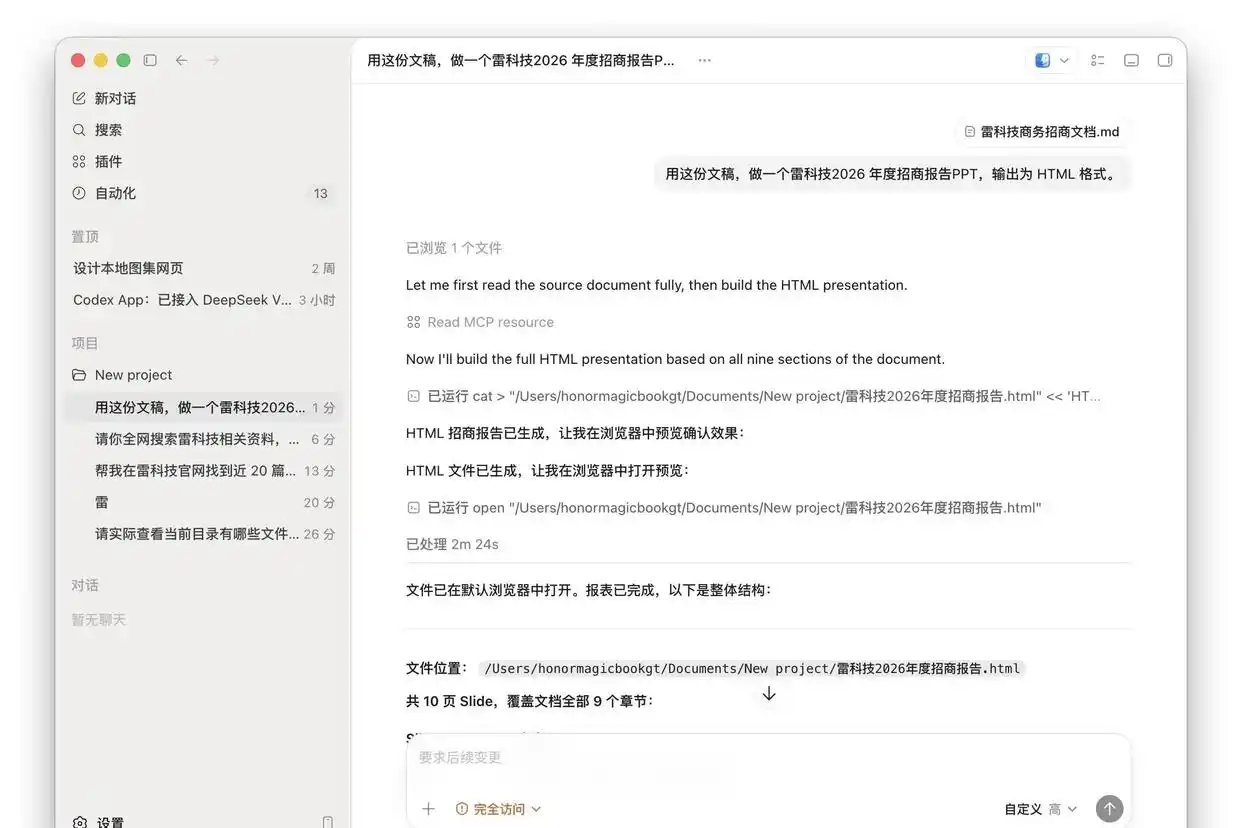Viewport: 1242px width, 828px height.
Task: Open 设置 at the sidebar bottom
Action: tap(98, 822)
